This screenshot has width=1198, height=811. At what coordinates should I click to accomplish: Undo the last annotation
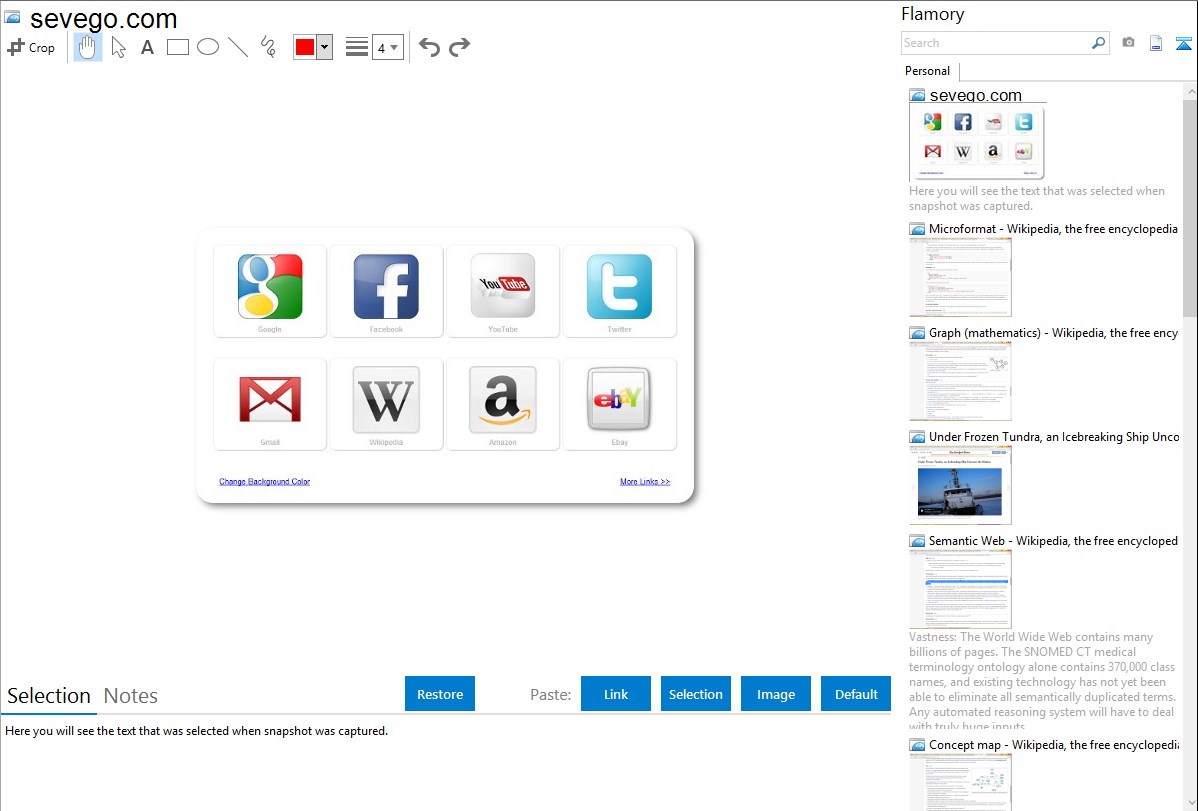click(x=429, y=47)
